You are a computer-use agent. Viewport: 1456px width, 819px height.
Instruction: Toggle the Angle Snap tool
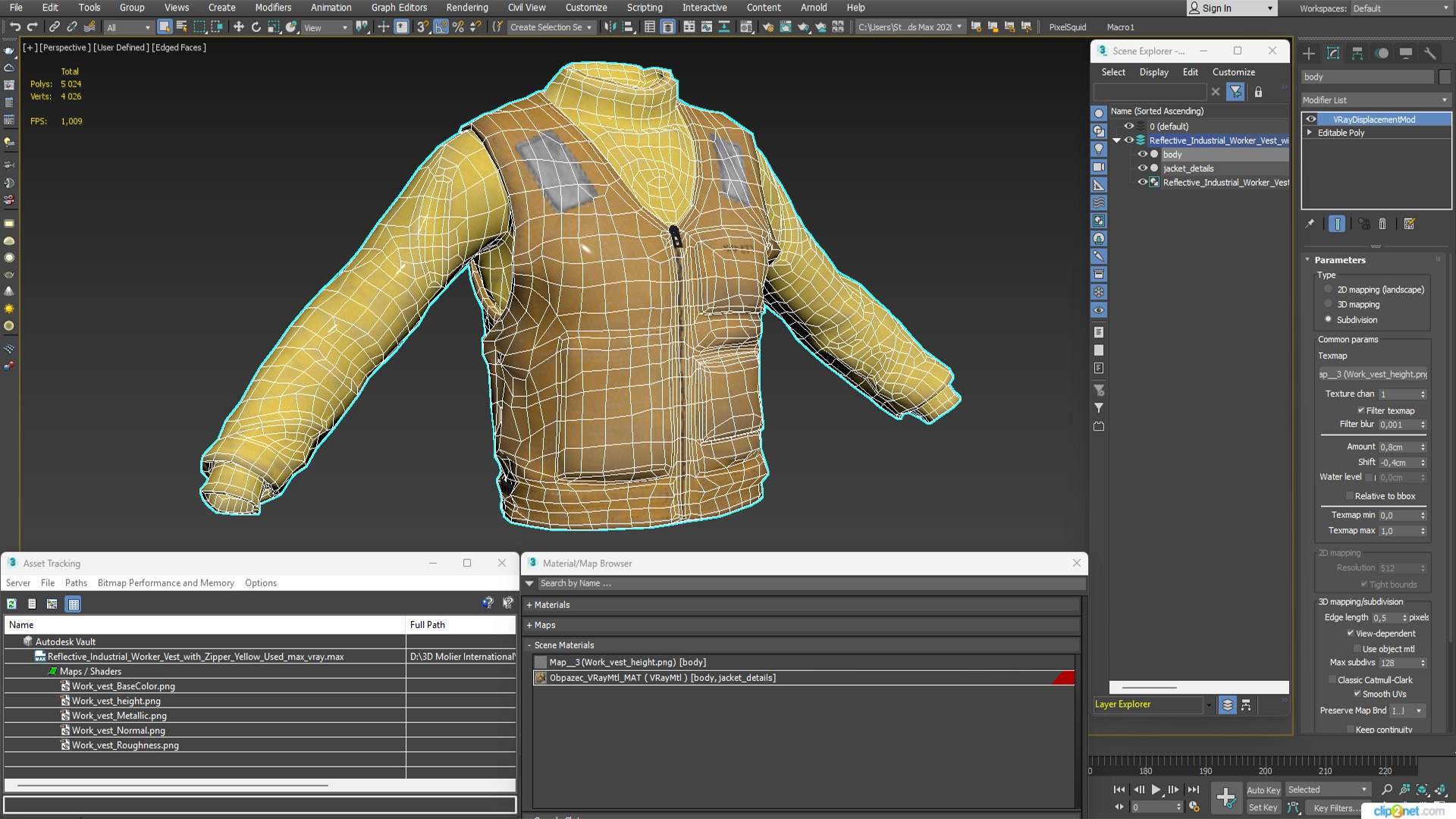pyautogui.click(x=441, y=27)
